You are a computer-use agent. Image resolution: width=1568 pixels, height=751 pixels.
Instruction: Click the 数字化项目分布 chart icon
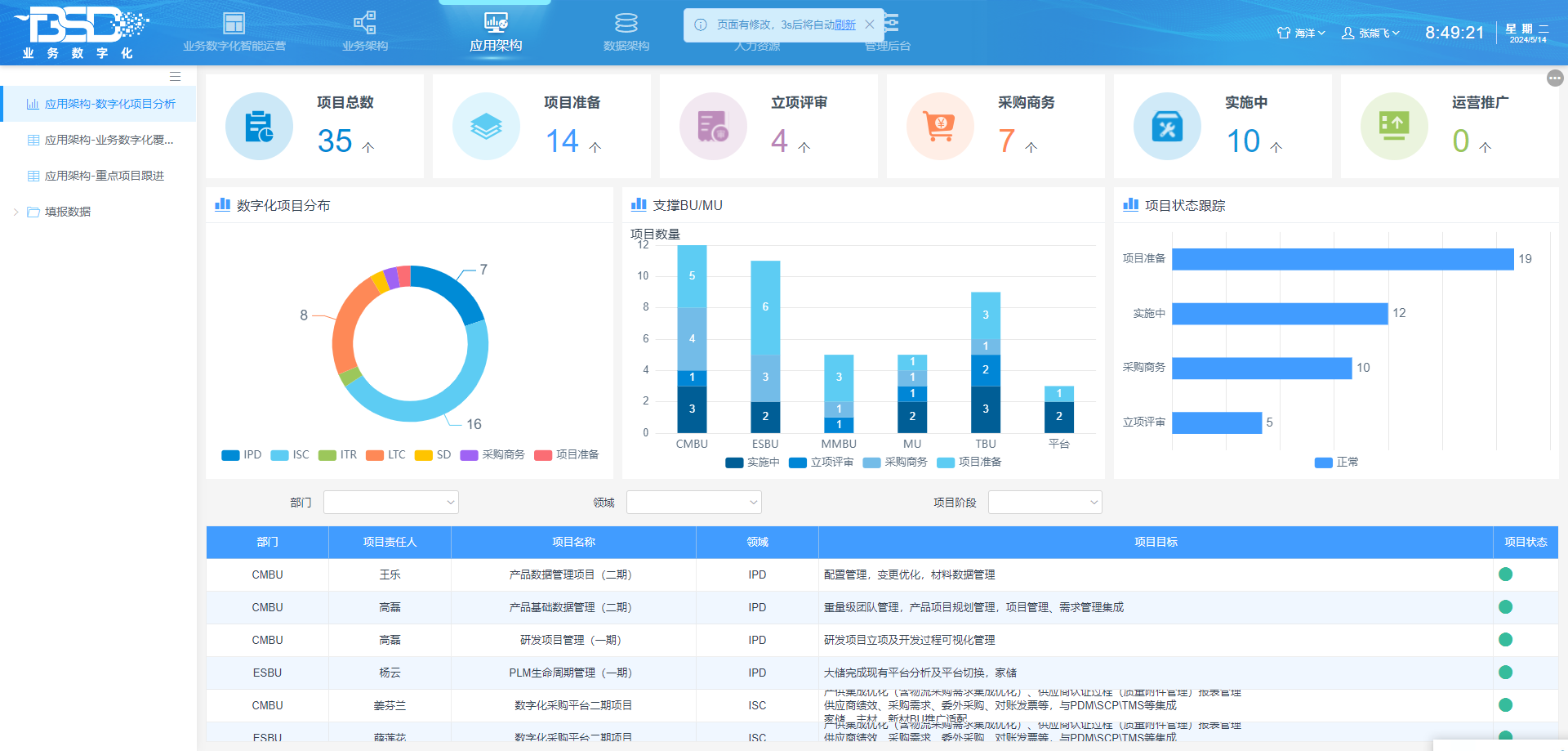tap(222, 204)
